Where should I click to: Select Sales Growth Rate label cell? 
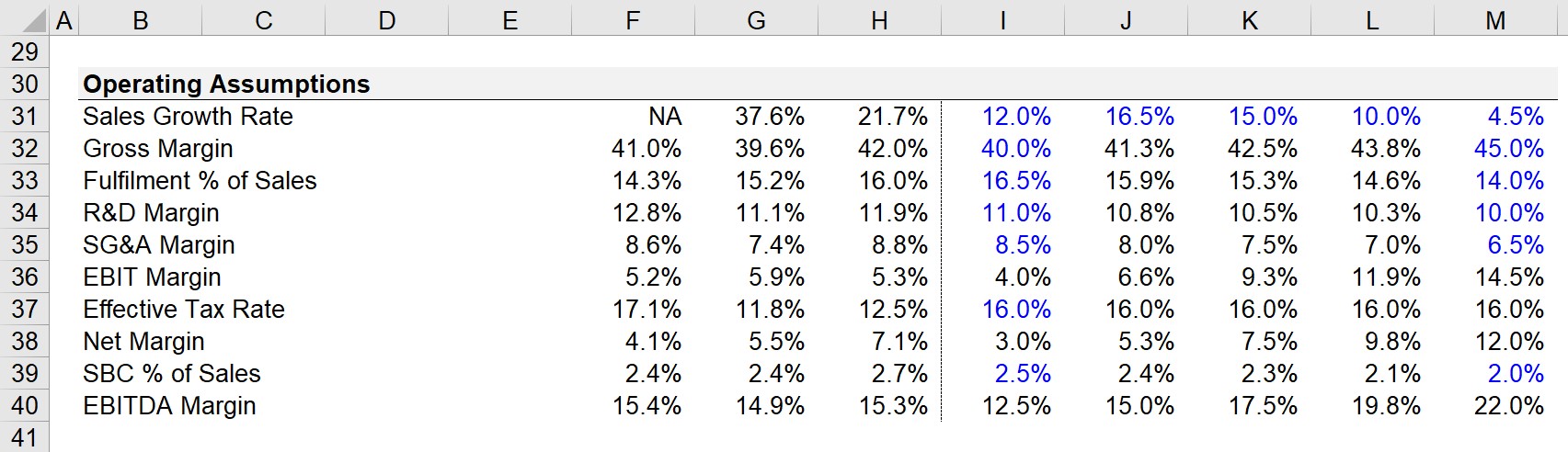point(188,117)
